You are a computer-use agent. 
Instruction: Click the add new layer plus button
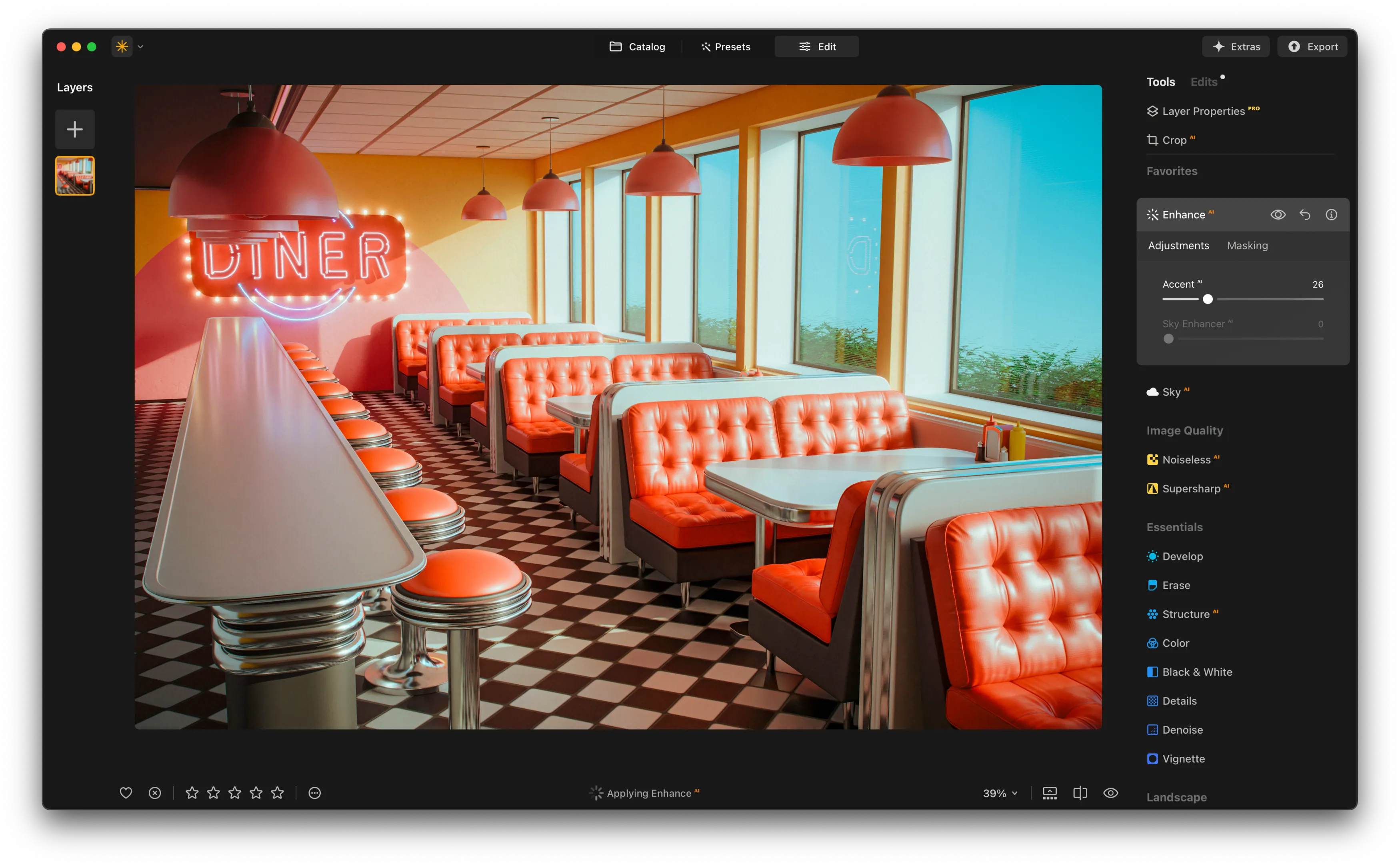tap(74, 129)
